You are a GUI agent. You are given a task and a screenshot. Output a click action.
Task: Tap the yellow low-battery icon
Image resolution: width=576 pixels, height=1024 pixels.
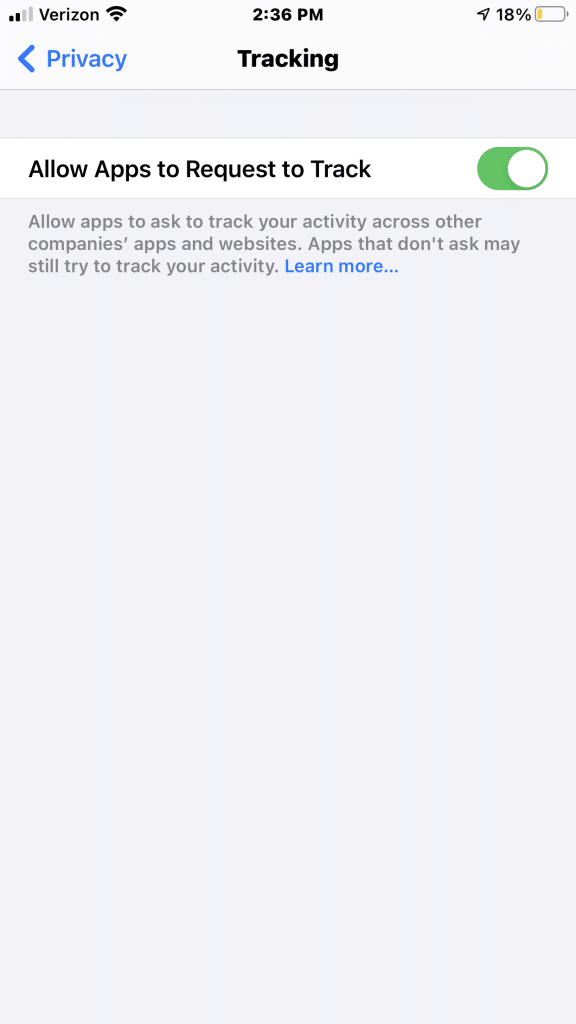coord(551,14)
